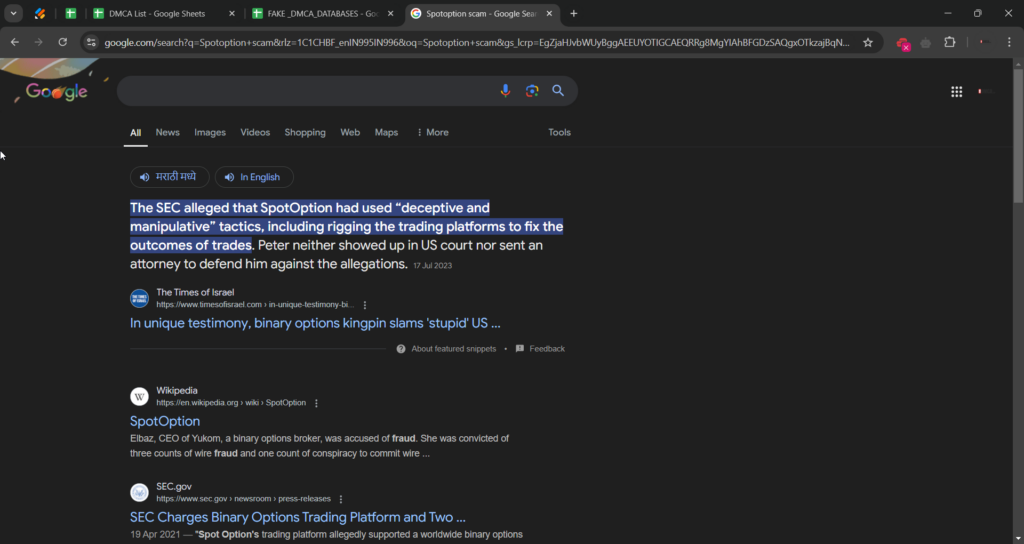Bookmark this page with the star icon
This screenshot has height=544, width=1024.
click(x=868, y=42)
